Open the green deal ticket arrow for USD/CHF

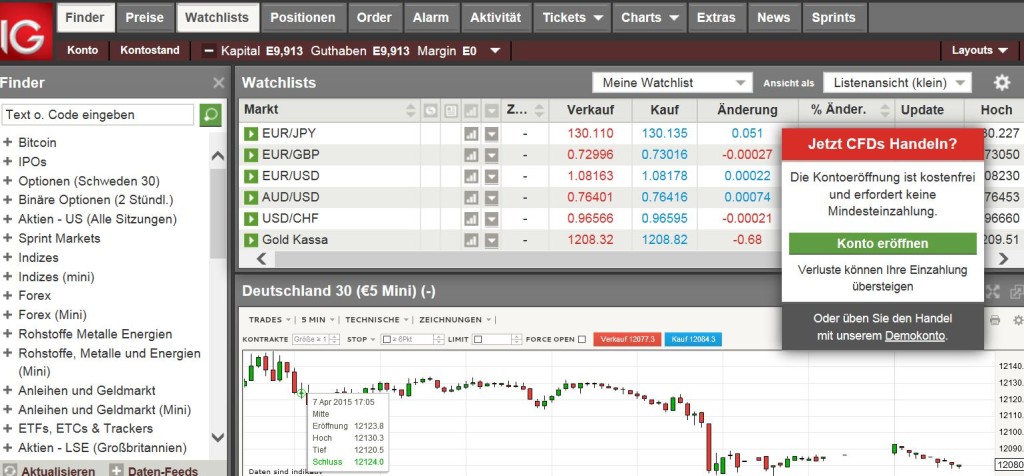pos(251,219)
